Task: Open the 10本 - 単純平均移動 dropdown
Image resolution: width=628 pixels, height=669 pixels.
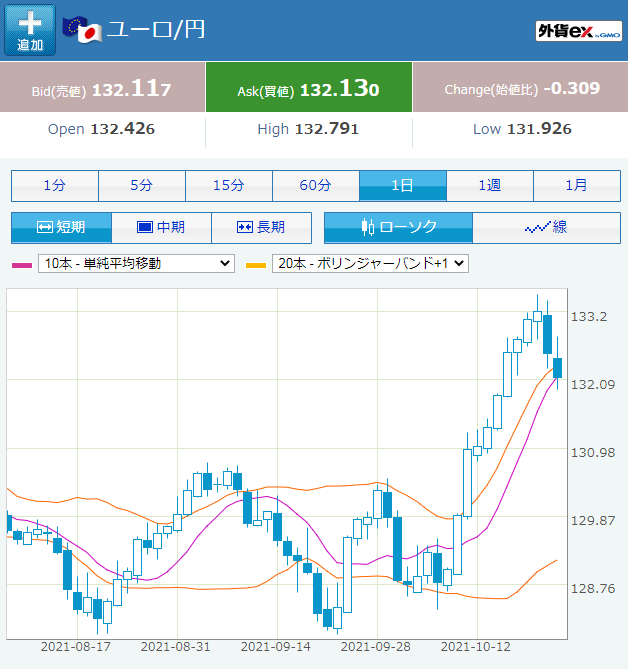Action: click(136, 264)
